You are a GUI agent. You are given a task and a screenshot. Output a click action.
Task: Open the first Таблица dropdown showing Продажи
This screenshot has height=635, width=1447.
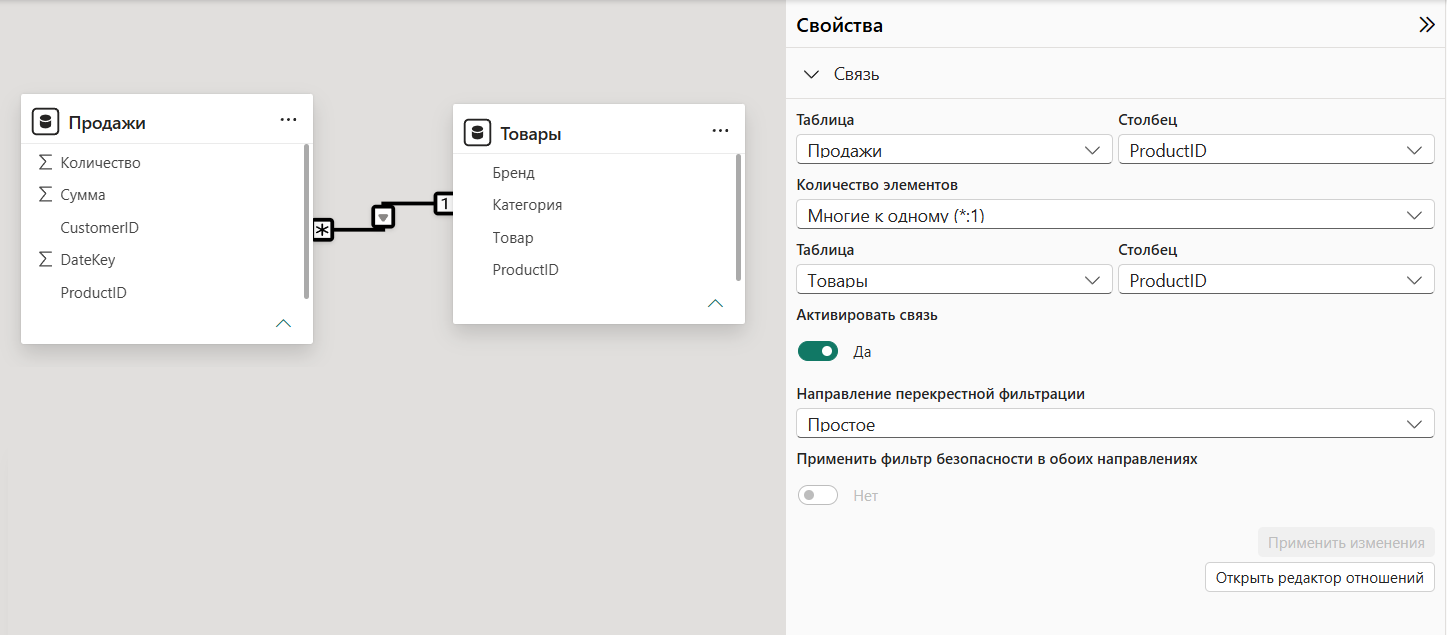coord(954,150)
